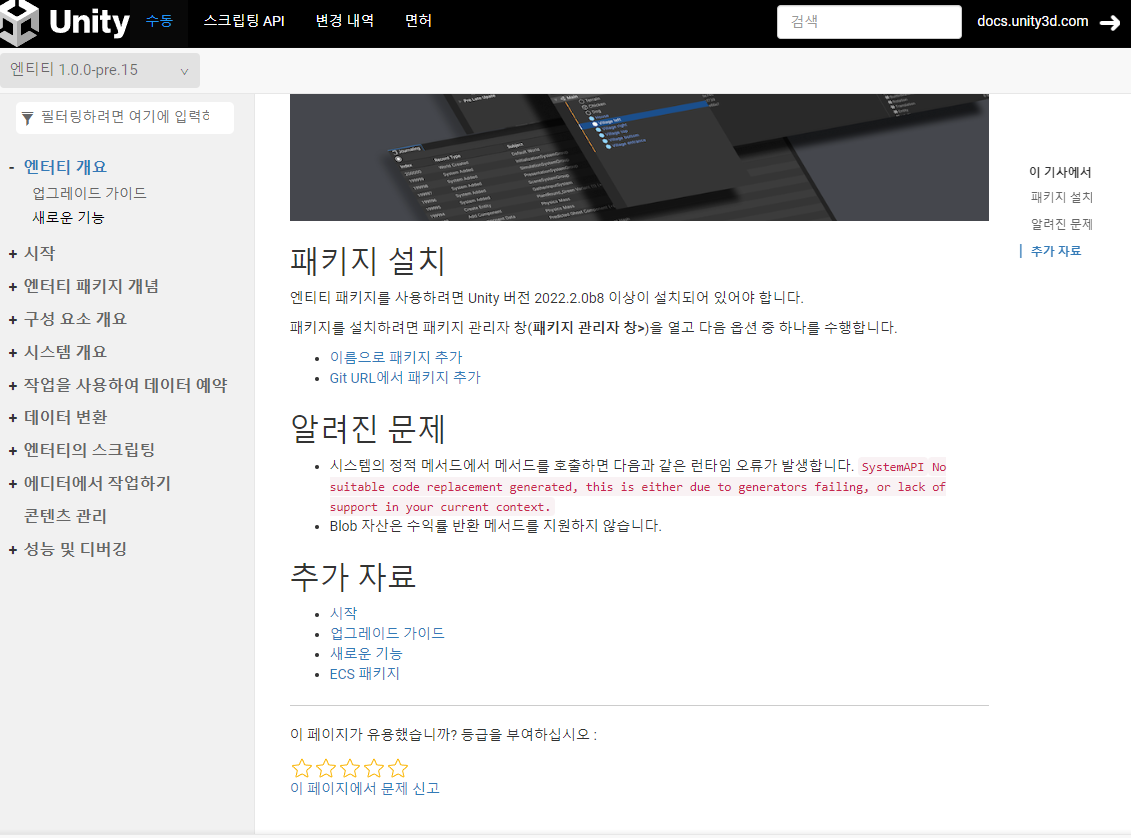Open the Git URL에서 패키지 추가 link

pos(405,377)
